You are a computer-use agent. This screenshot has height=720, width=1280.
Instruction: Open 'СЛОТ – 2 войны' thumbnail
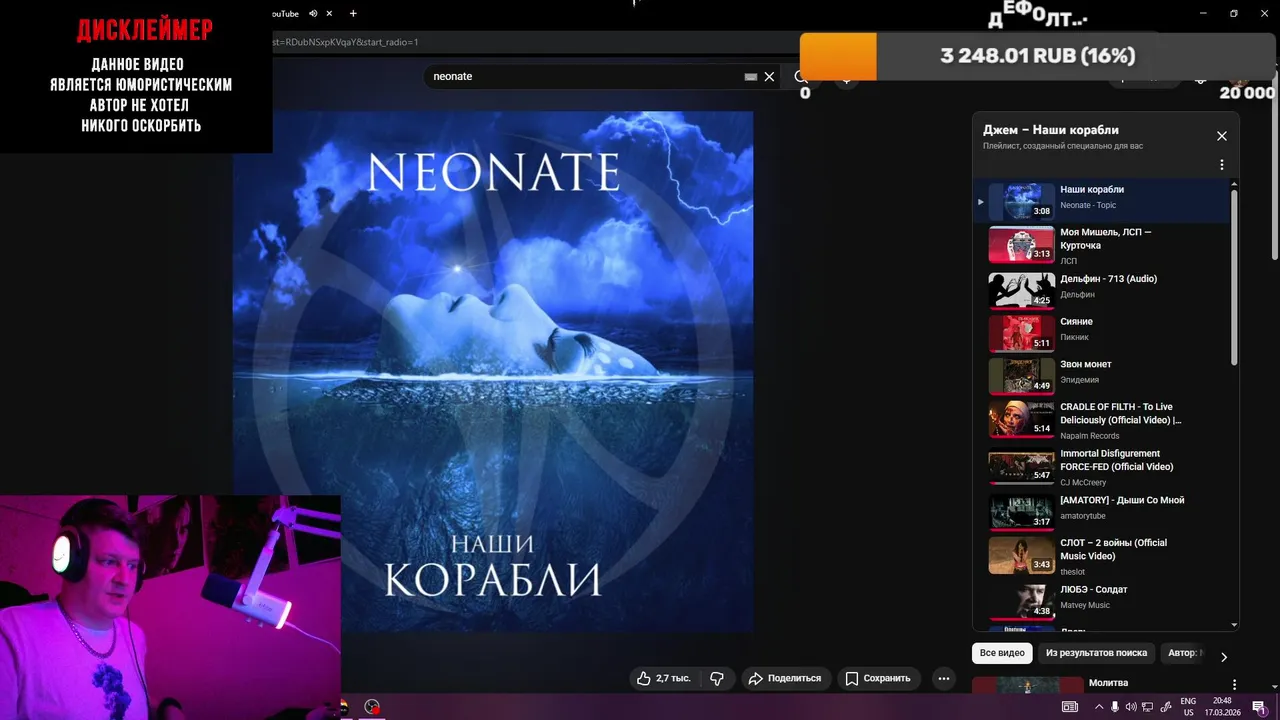click(1021, 555)
